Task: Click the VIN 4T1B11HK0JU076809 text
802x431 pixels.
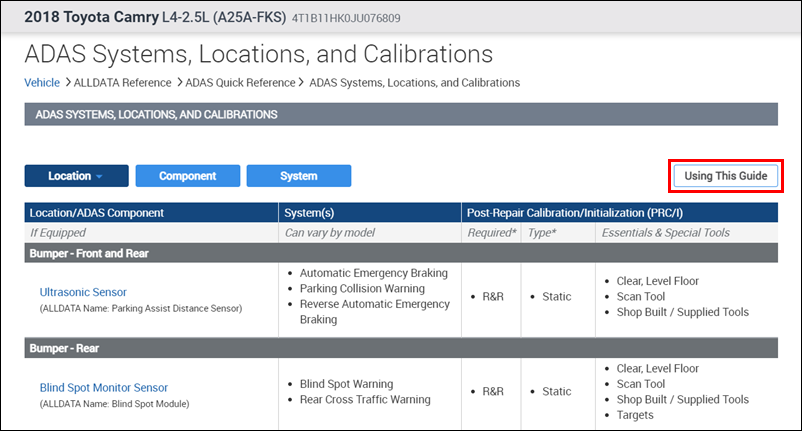Action: pos(346,18)
